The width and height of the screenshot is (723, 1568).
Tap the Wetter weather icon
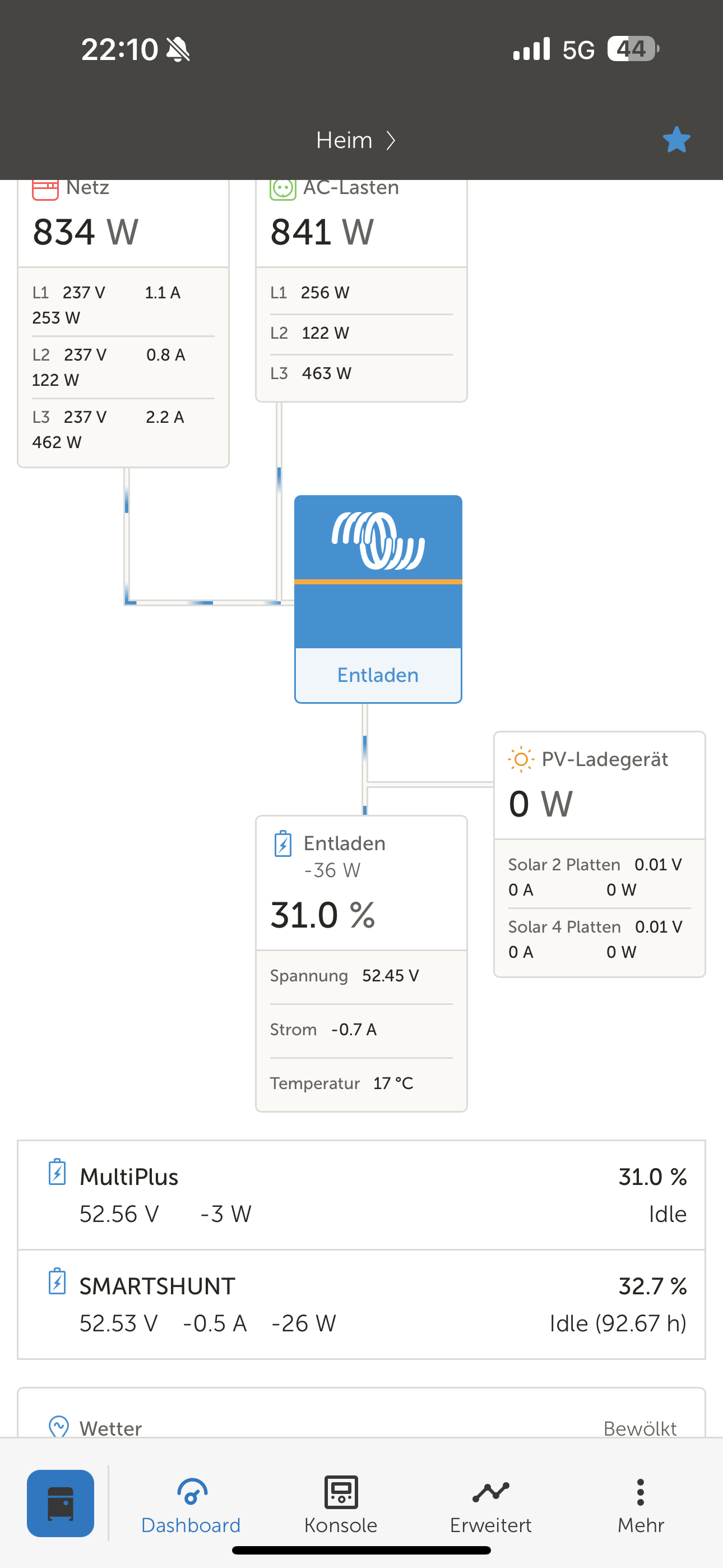(59, 1426)
